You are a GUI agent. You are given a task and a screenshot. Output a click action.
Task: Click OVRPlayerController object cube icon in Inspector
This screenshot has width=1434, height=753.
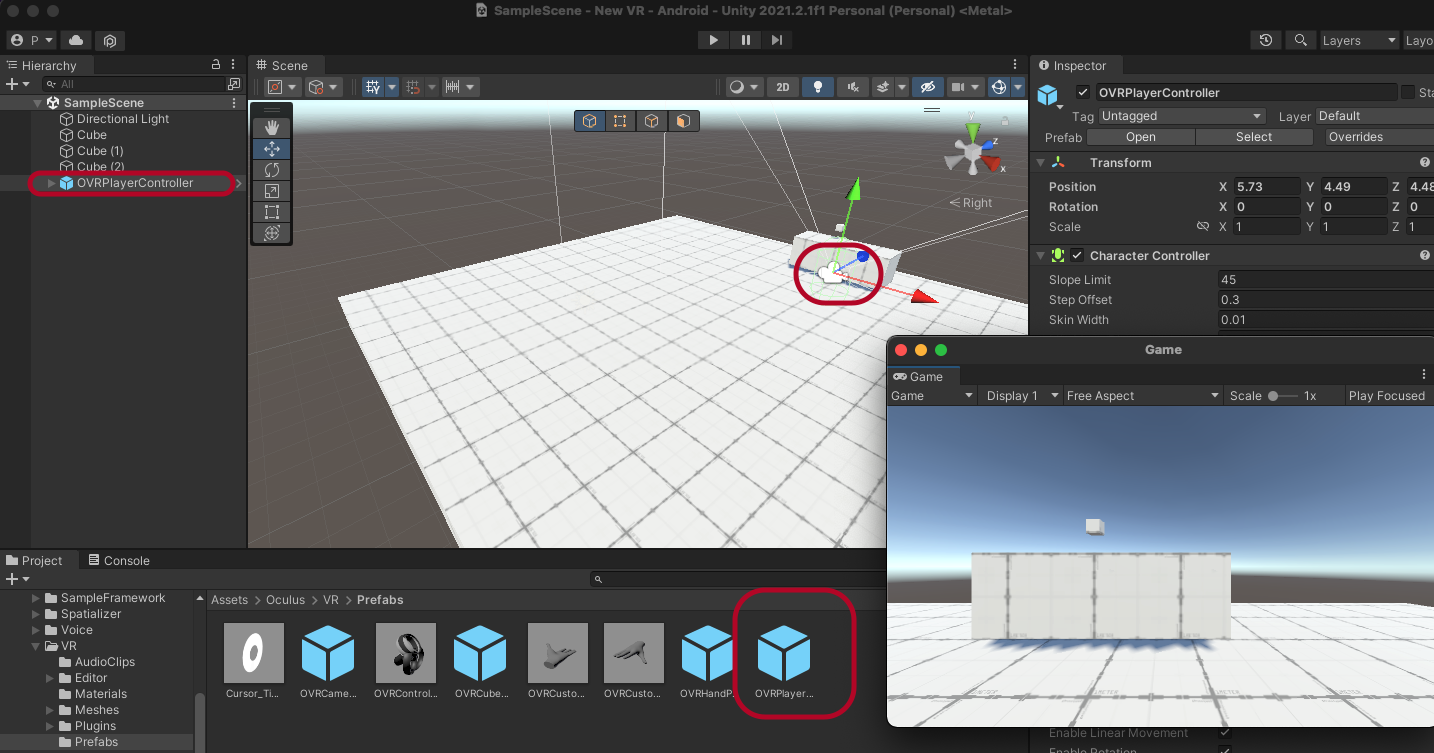click(x=1047, y=95)
